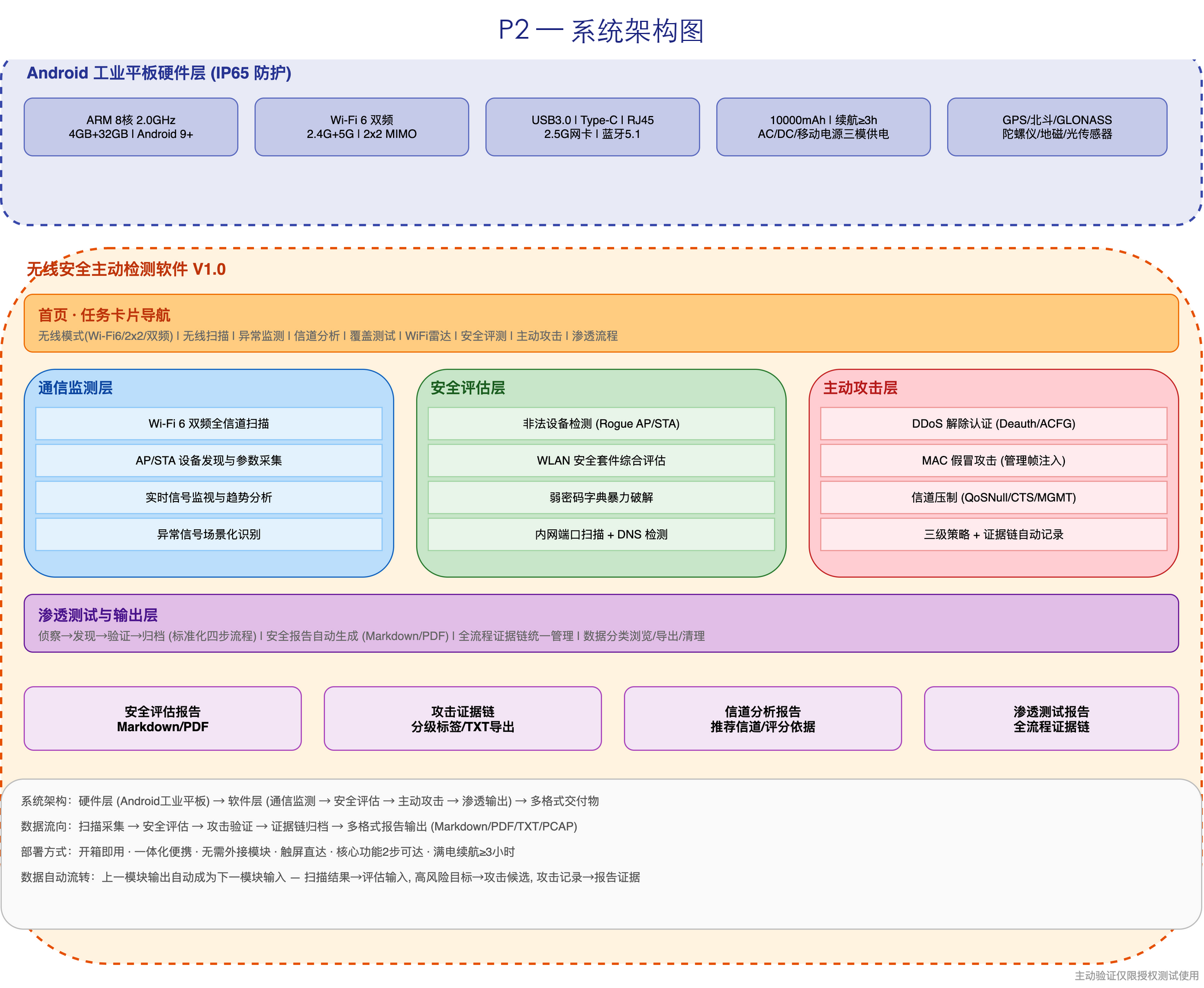This screenshot has width=1204, height=988.
Task: Click heading 'Android 工业平板硬件层 (IP65 防护)'
Action: tap(159, 73)
